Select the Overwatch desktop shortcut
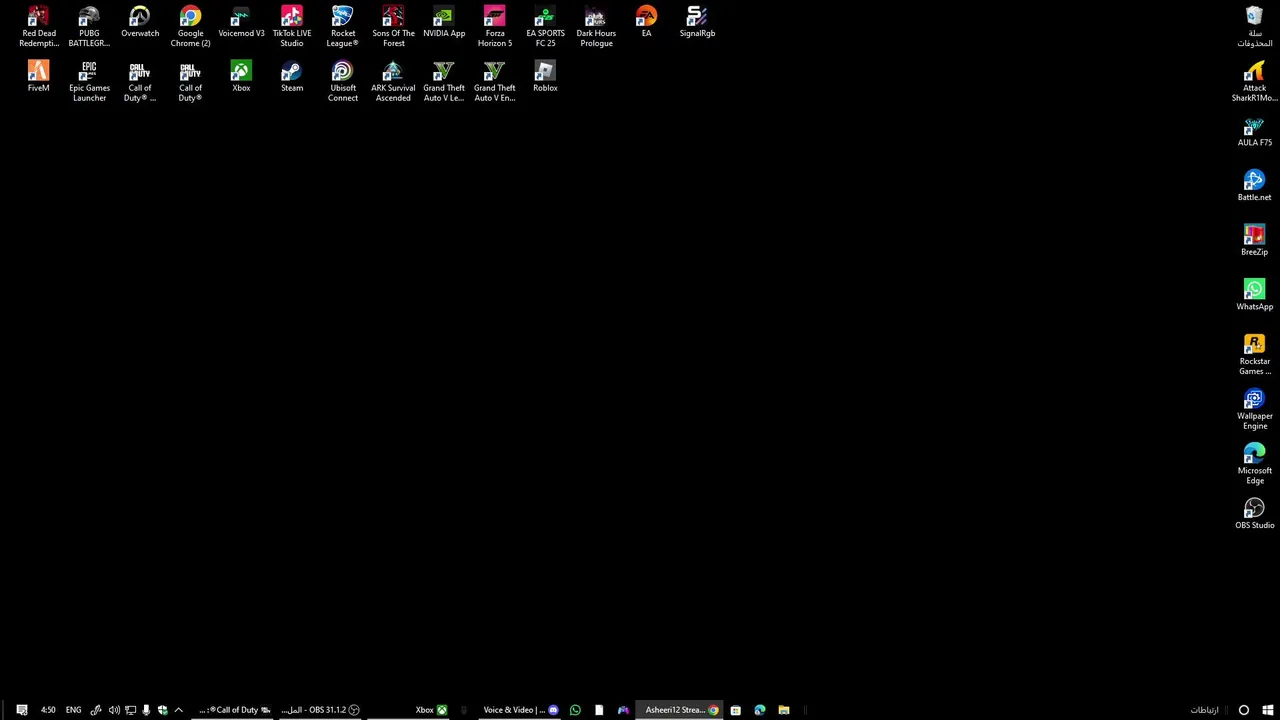This screenshot has height=720, width=1280. tap(140, 22)
